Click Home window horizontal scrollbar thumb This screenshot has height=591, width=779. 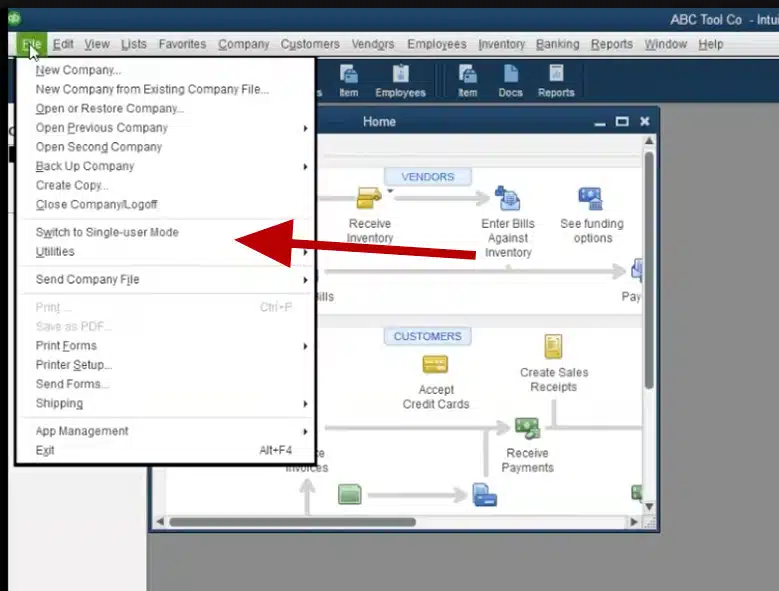[293, 522]
